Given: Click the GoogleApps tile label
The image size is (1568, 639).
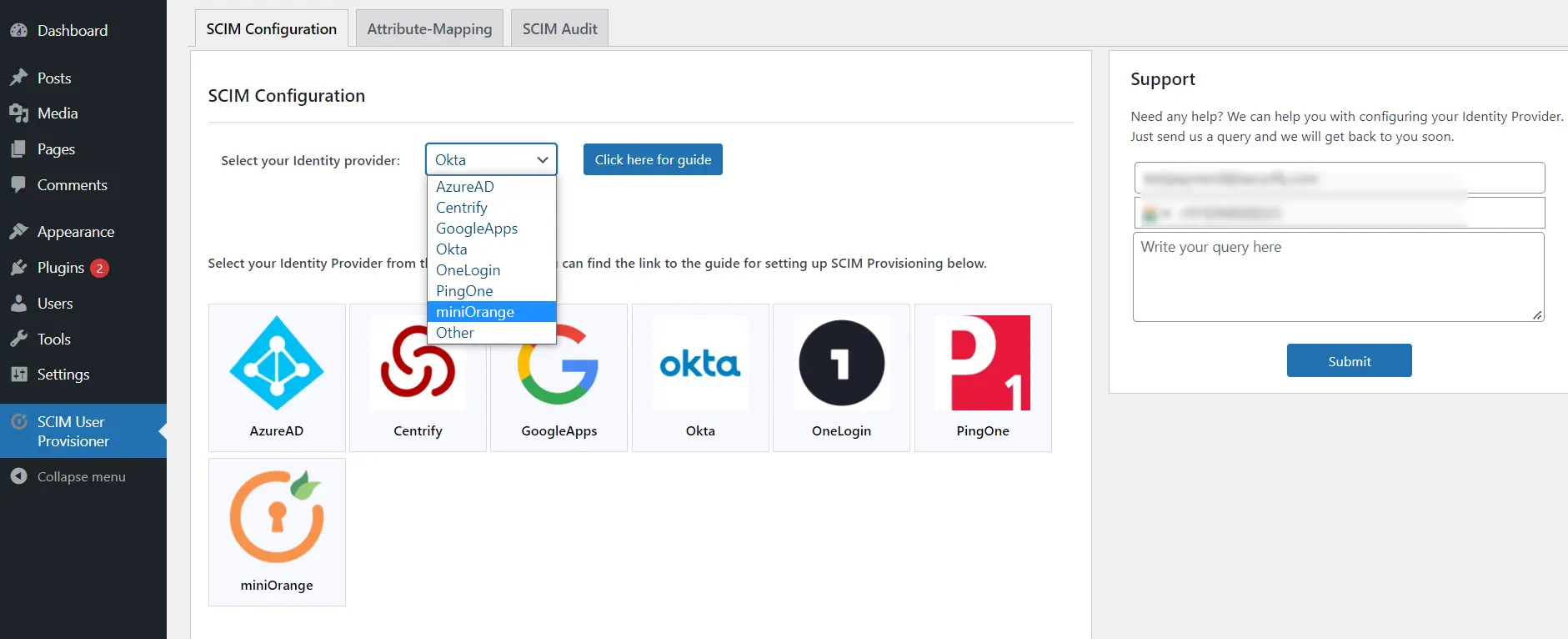Looking at the screenshot, I should [x=559, y=431].
